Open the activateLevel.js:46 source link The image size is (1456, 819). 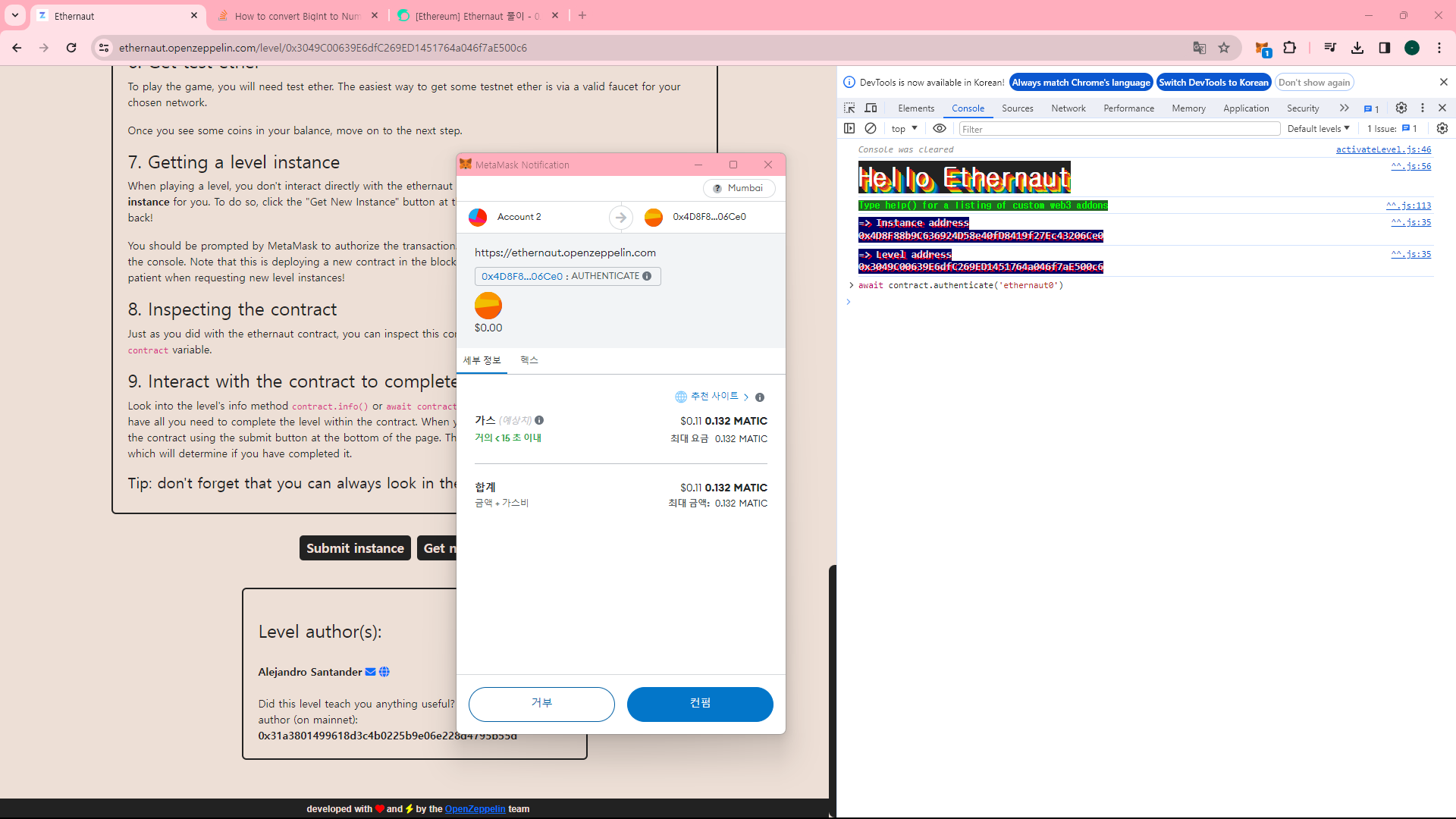tap(1383, 149)
